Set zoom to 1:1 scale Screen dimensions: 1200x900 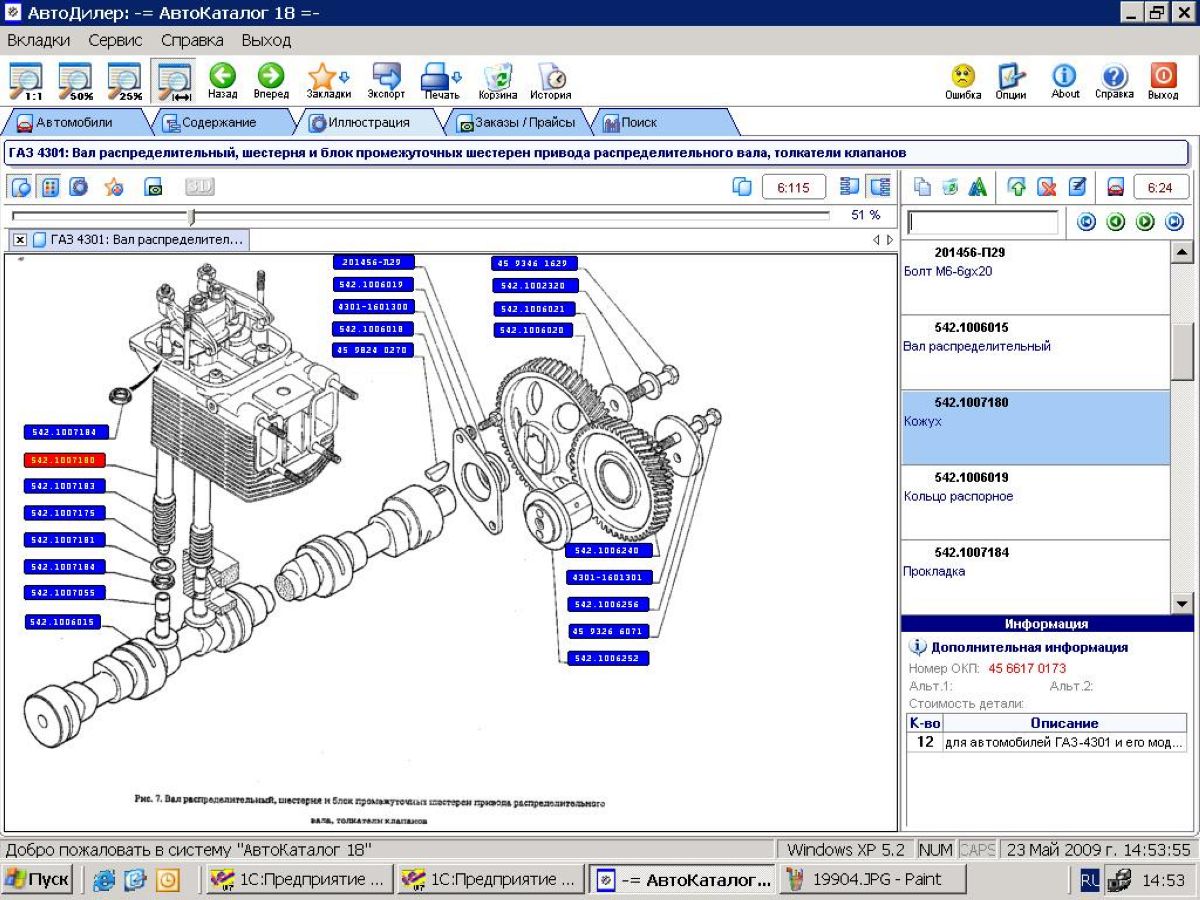pos(25,81)
